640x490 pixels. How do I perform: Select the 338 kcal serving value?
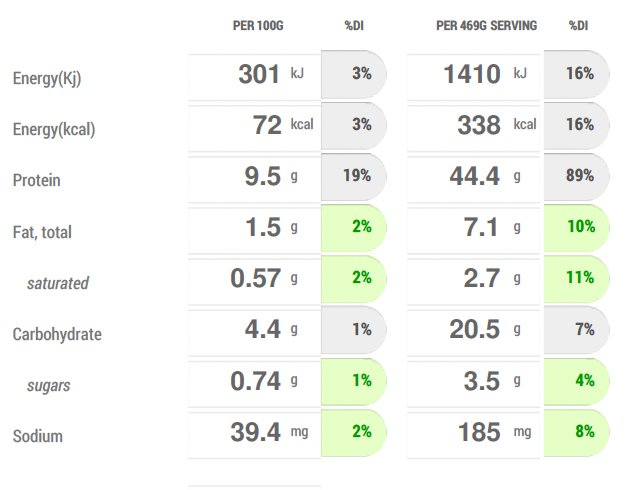[478, 125]
